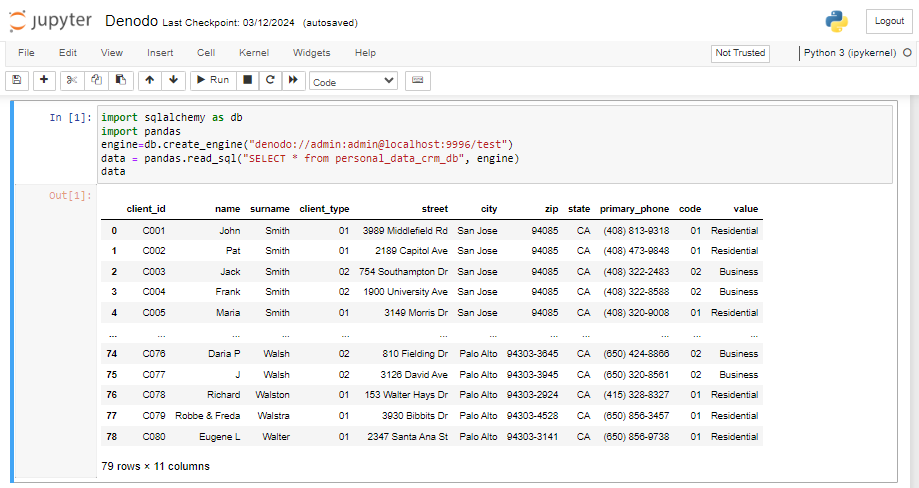Click the surname column header
Image resolution: width=919 pixels, height=488 pixels.
point(270,209)
